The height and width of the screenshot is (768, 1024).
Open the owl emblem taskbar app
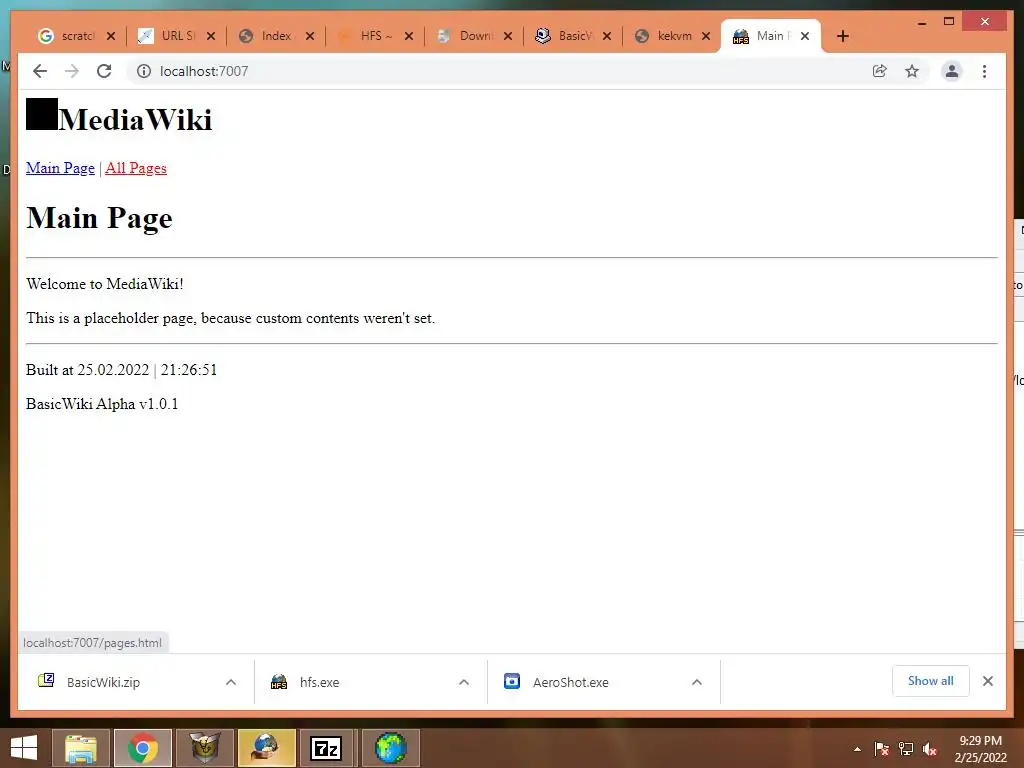tap(205, 748)
